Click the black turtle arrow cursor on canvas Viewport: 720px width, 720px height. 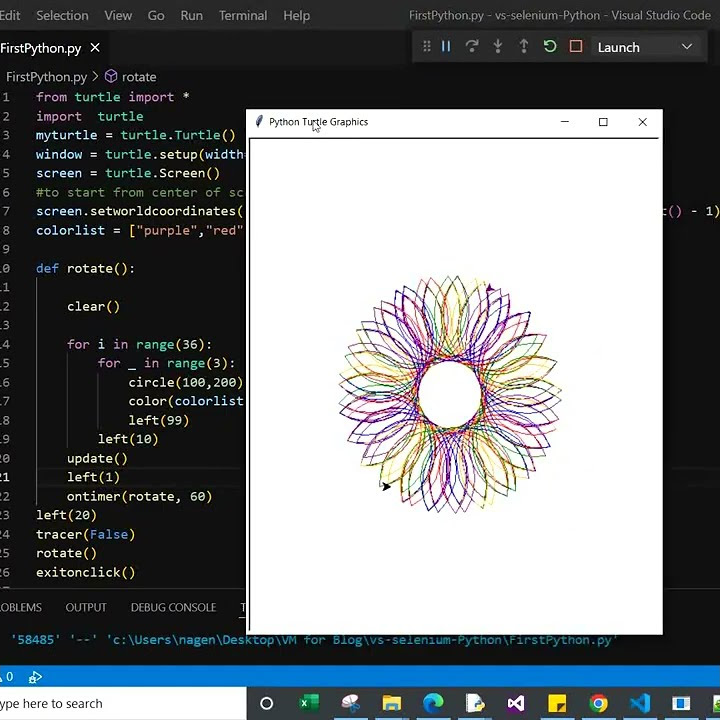pos(386,486)
